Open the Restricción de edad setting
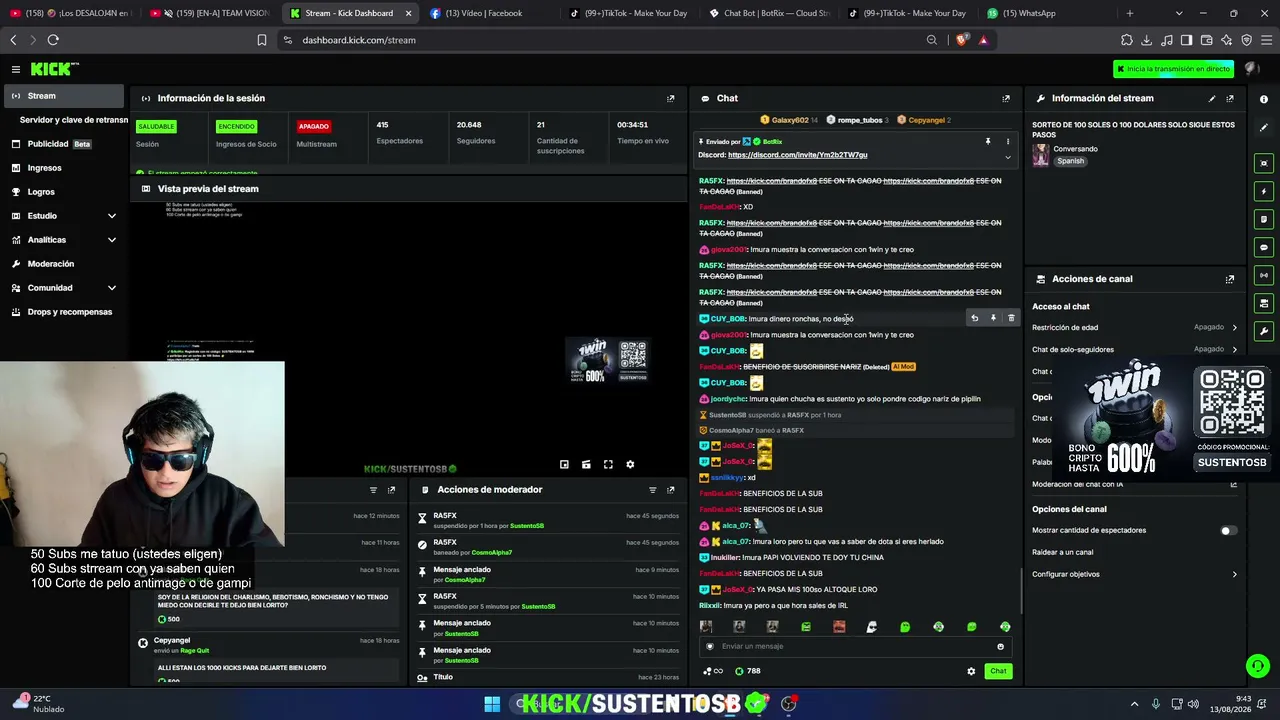The width and height of the screenshot is (1280, 720). click(1135, 327)
